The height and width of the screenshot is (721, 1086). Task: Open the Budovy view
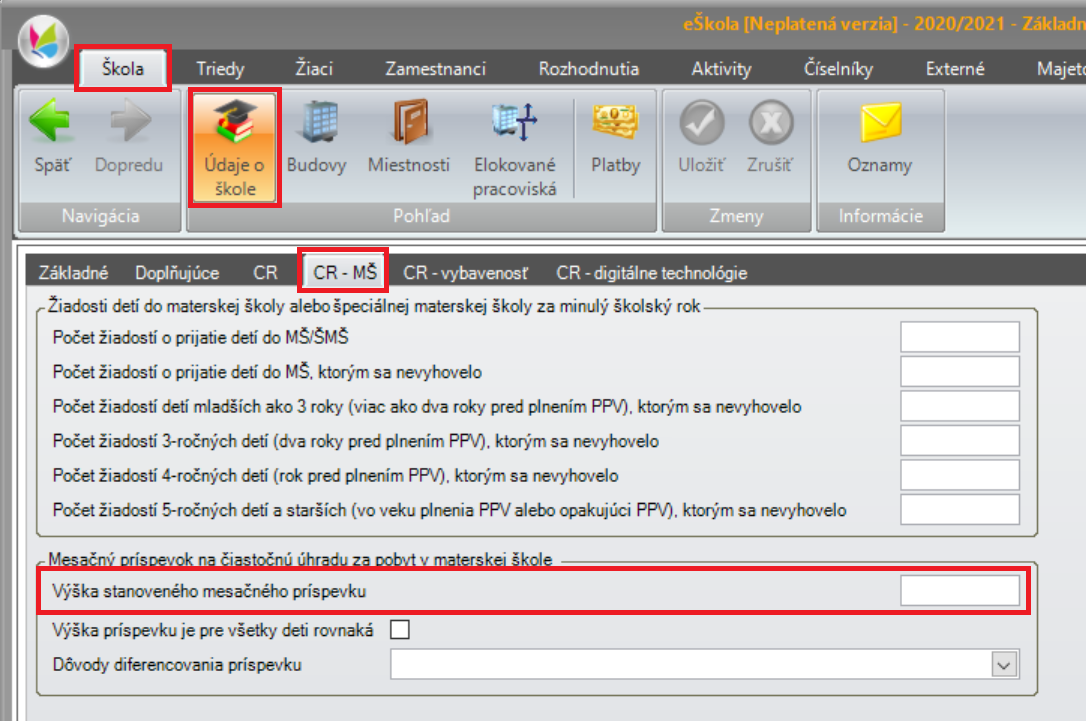317,136
